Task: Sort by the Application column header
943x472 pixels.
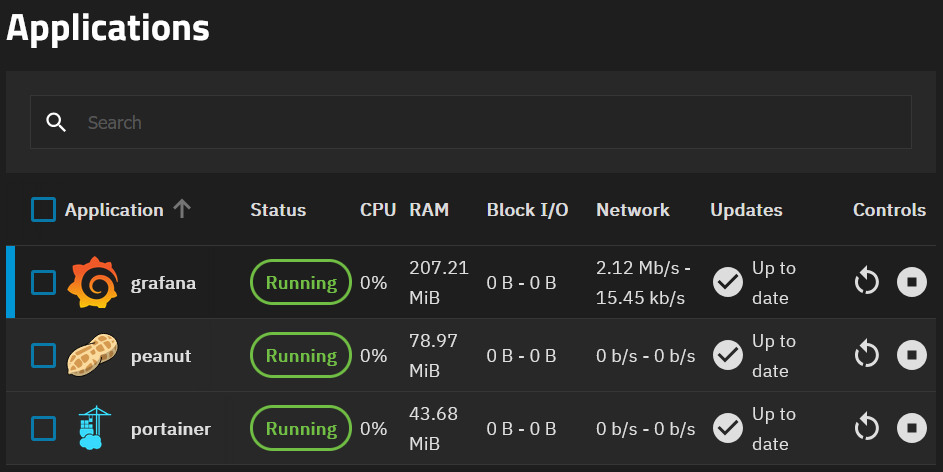Action: tap(114, 210)
